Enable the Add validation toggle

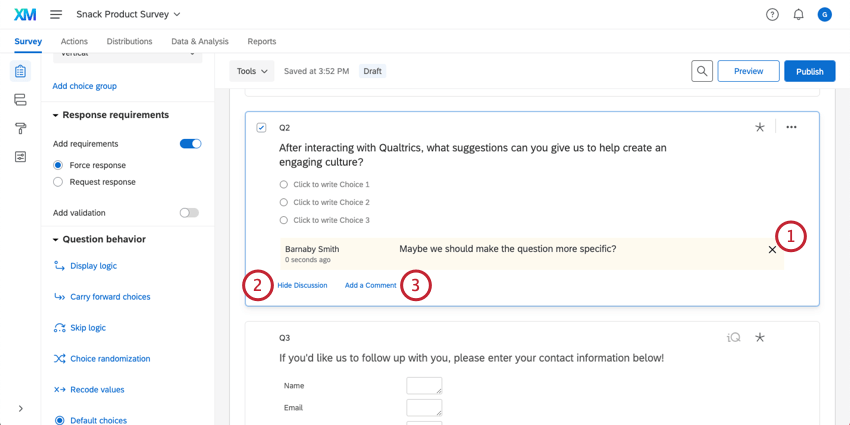coord(189,213)
